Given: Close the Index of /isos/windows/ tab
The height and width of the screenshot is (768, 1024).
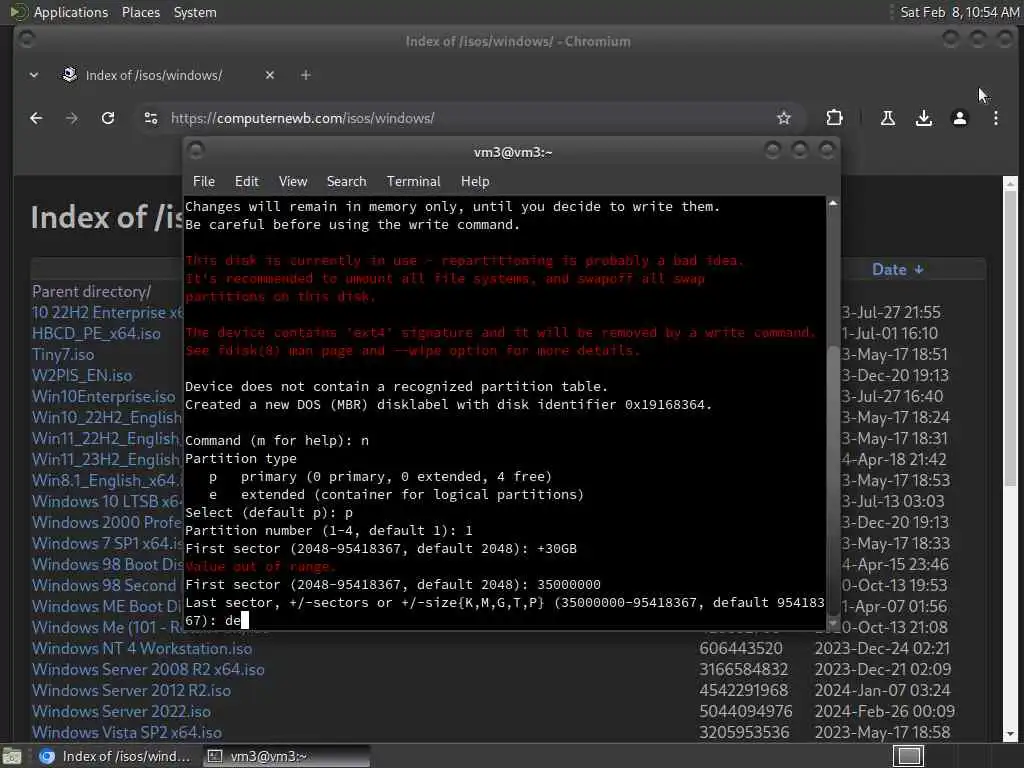Looking at the screenshot, I should click(x=270, y=75).
